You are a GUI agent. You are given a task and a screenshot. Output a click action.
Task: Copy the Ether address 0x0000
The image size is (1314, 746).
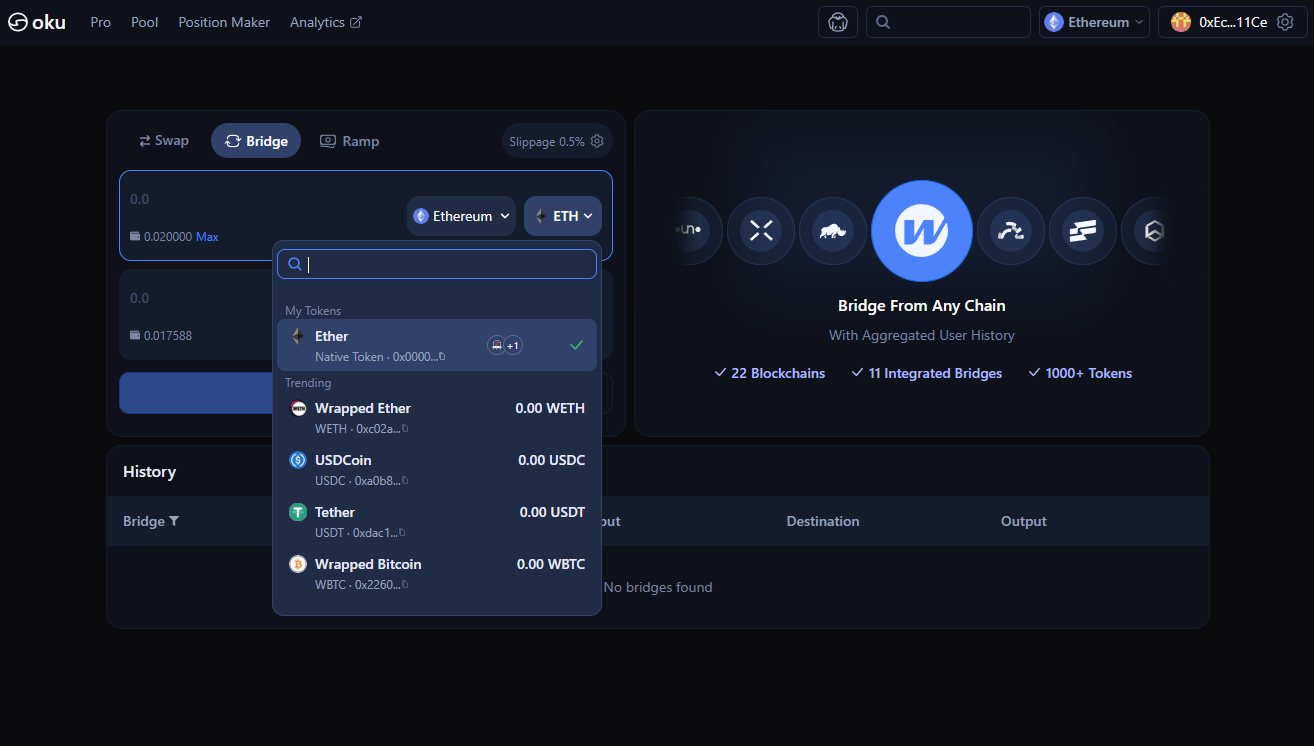[x=442, y=357]
